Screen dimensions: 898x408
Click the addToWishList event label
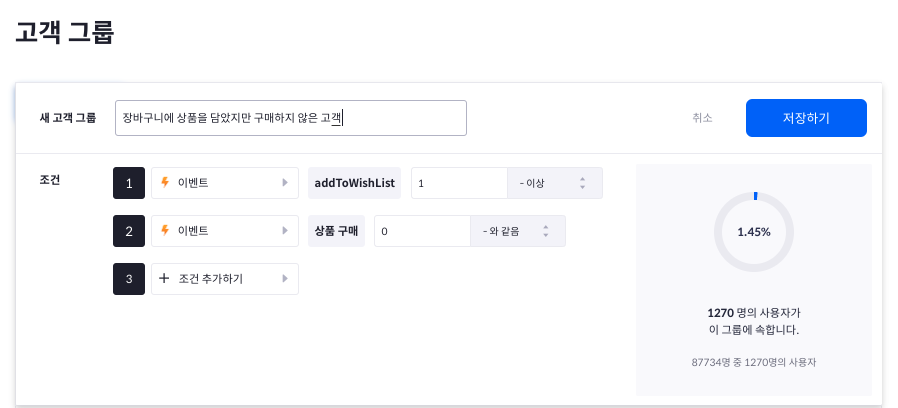tap(355, 183)
